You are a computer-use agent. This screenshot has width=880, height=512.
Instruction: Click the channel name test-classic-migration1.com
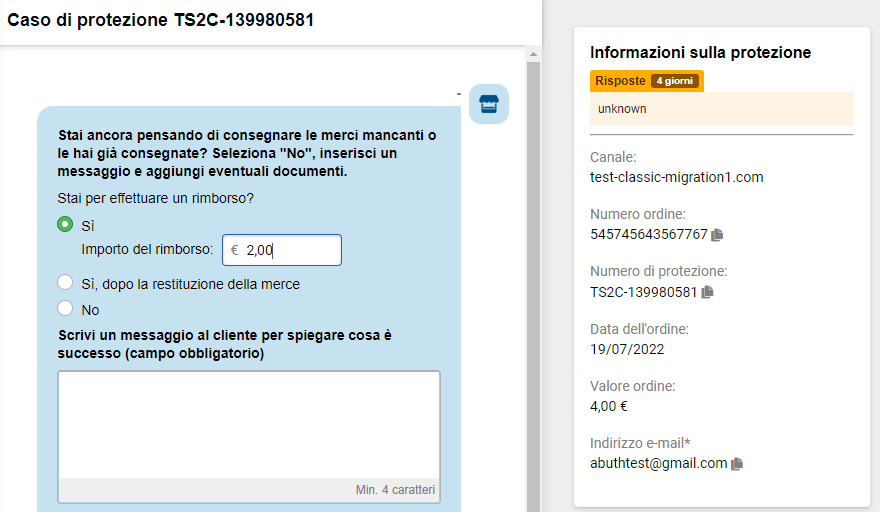click(x=676, y=177)
